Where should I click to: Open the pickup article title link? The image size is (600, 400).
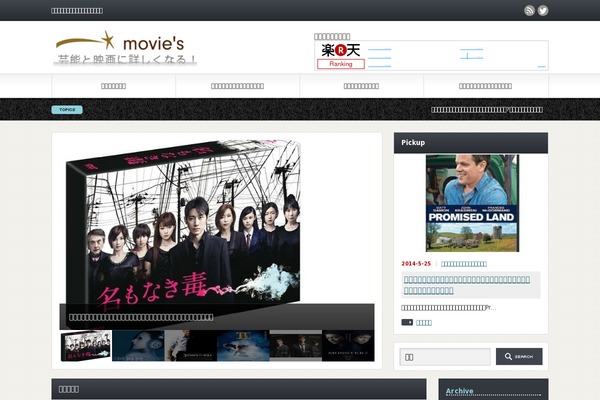(467, 285)
